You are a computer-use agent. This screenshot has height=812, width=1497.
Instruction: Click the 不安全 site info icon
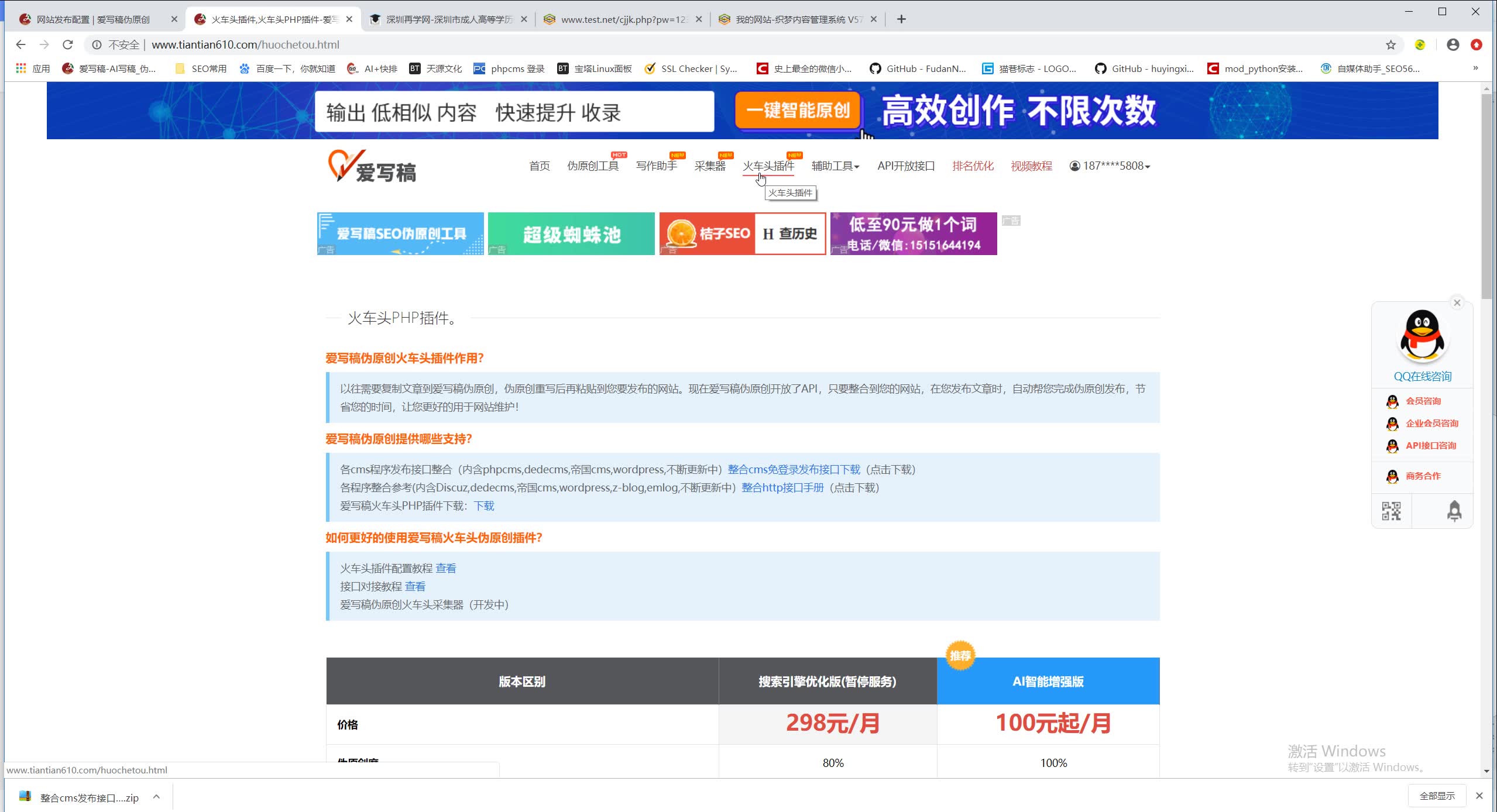click(97, 44)
